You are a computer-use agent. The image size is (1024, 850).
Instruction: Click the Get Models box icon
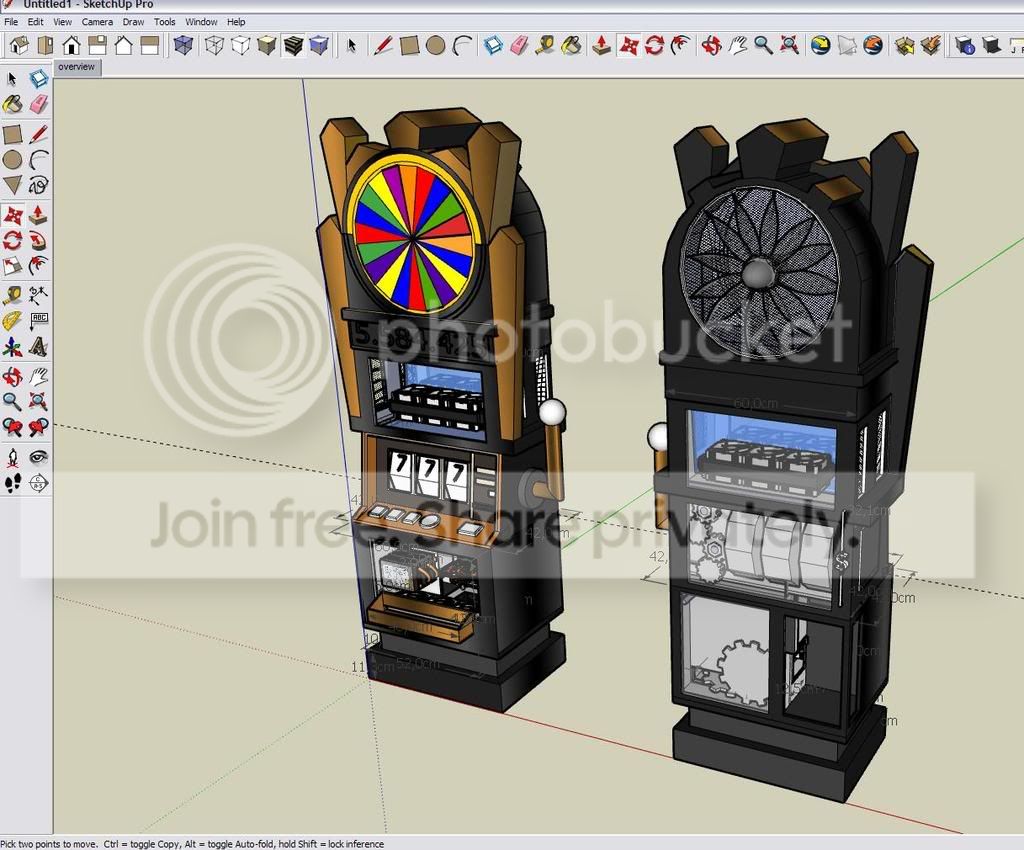pos(904,45)
